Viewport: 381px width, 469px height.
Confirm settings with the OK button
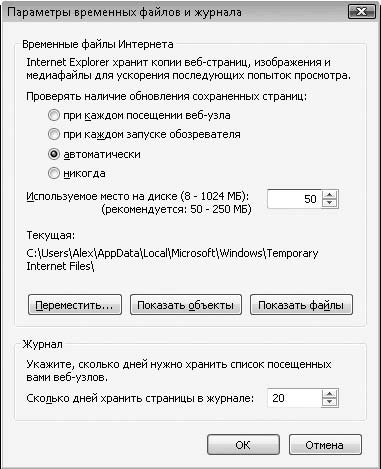pos(243,445)
